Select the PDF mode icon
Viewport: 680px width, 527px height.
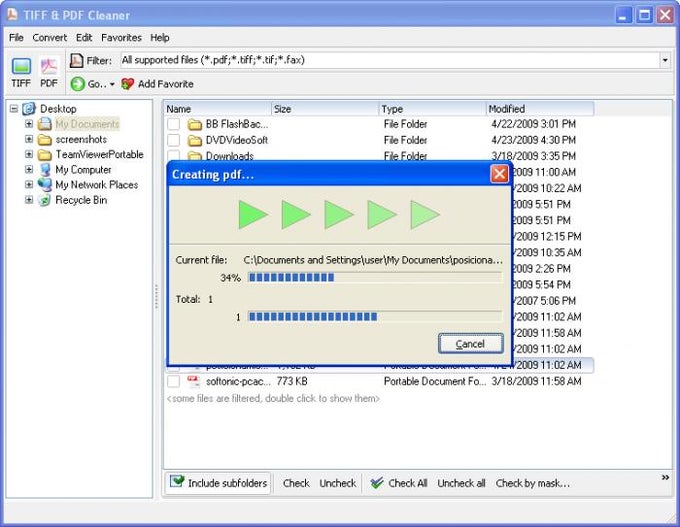[x=49, y=66]
